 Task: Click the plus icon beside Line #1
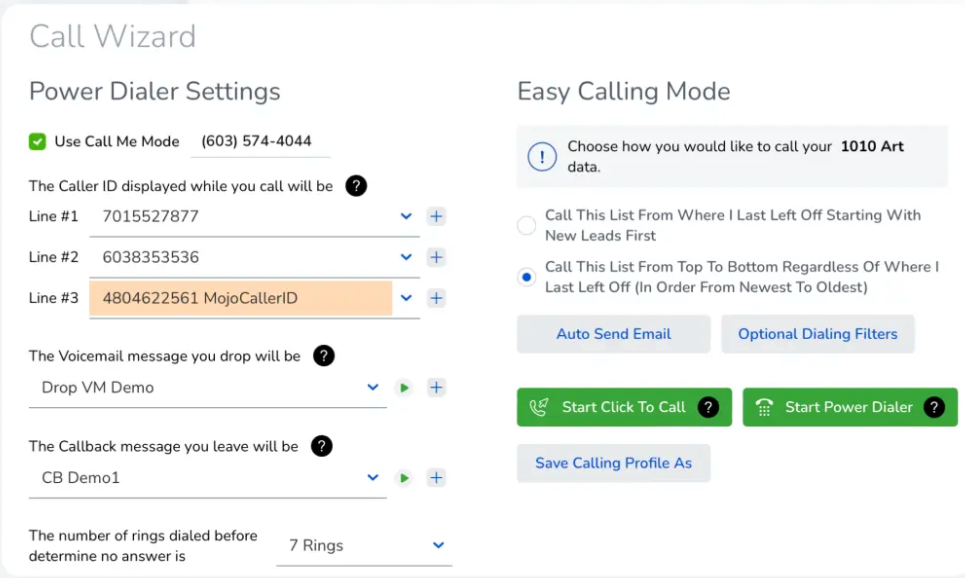[436, 216]
